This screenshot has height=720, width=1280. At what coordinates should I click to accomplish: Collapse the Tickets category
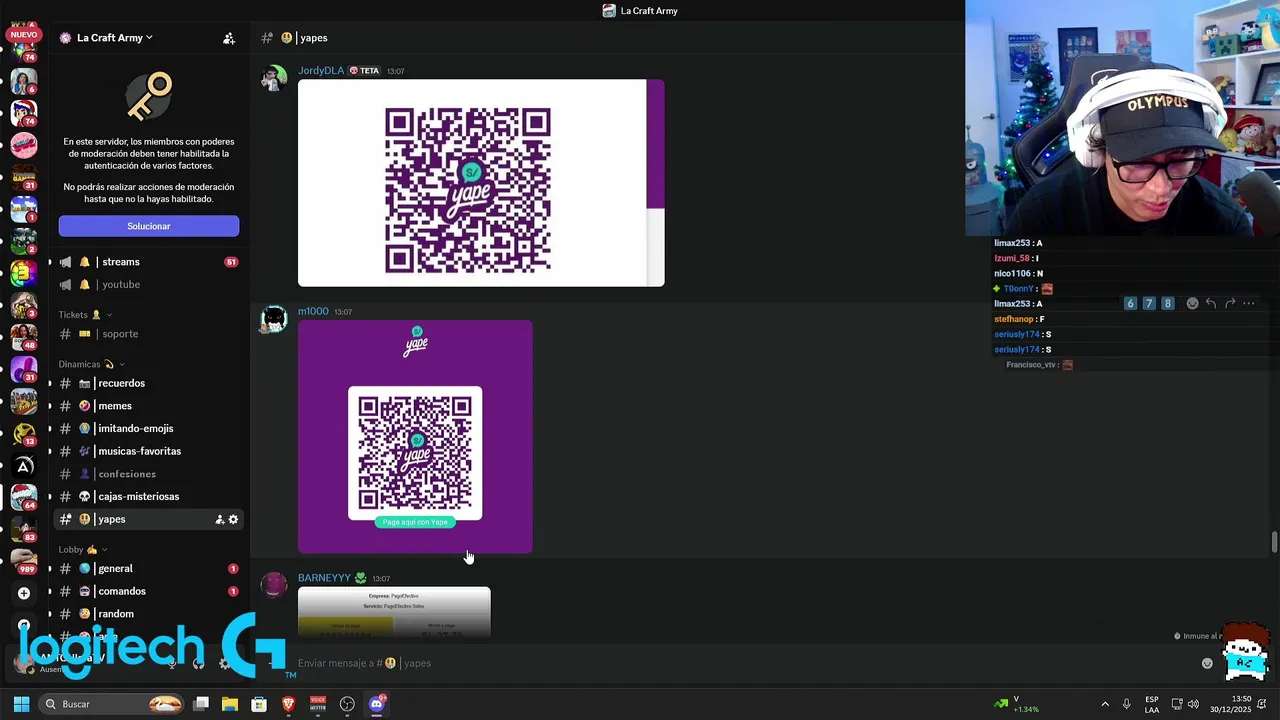point(85,314)
